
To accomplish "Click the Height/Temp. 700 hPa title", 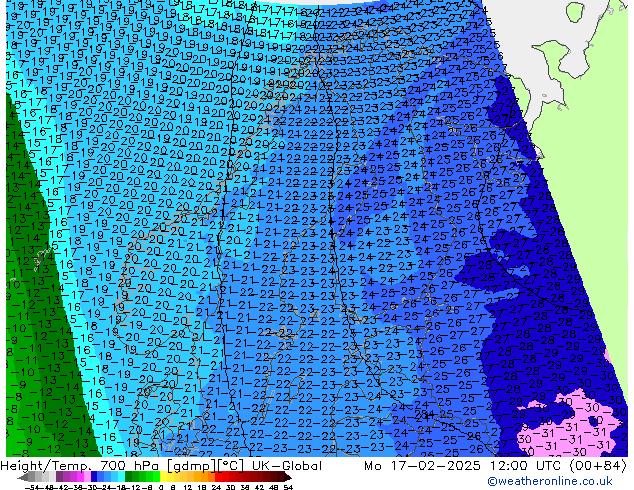I will point(77,466).
